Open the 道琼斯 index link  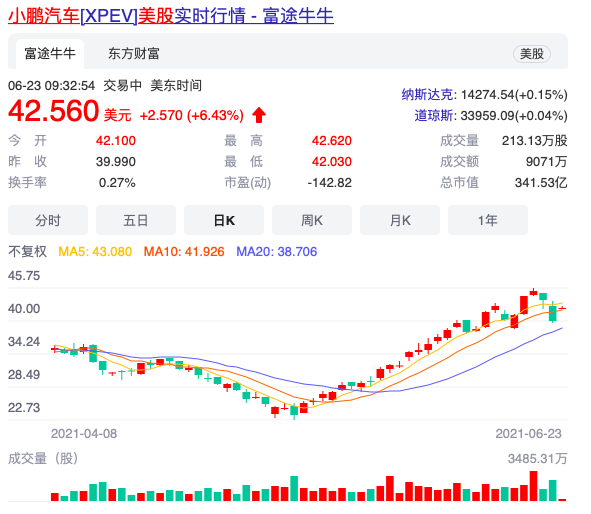pyautogui.click(x=434, y=115)
